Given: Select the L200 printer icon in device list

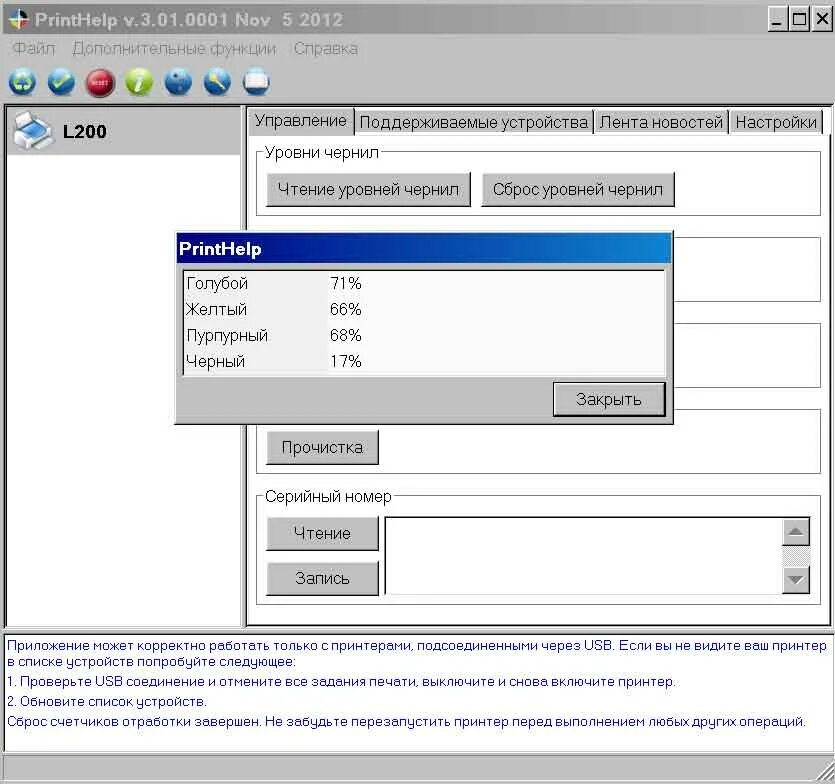Looking at the screenshot, I should click(x=33, y=131).
